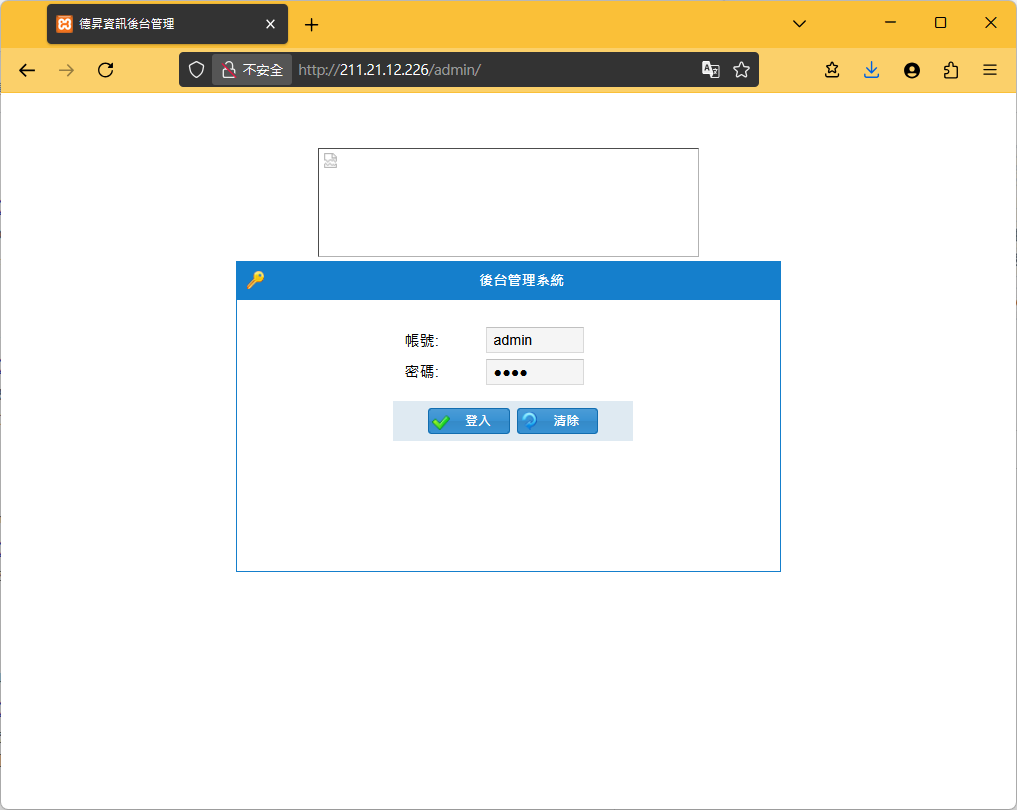The height and width of the screenshot is (810, 1017).
Task: Click the 不安全 connection warning badge
Action: [x=252, y=70]
